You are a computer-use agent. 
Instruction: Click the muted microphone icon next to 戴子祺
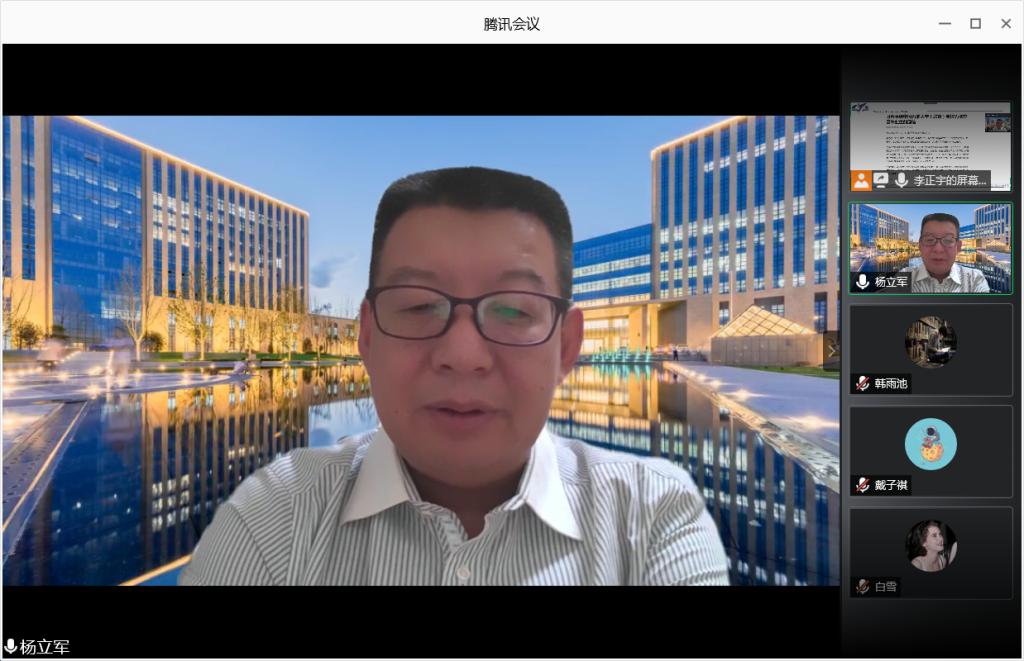pyautogui.click(x=862, y=485)
